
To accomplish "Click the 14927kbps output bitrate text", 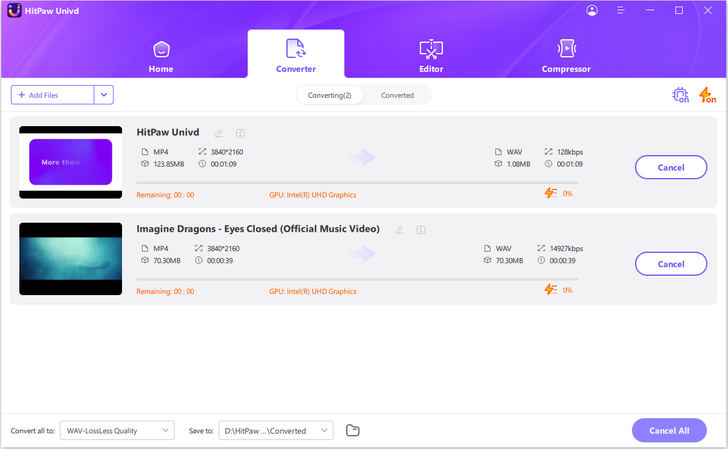I will 566,248.
